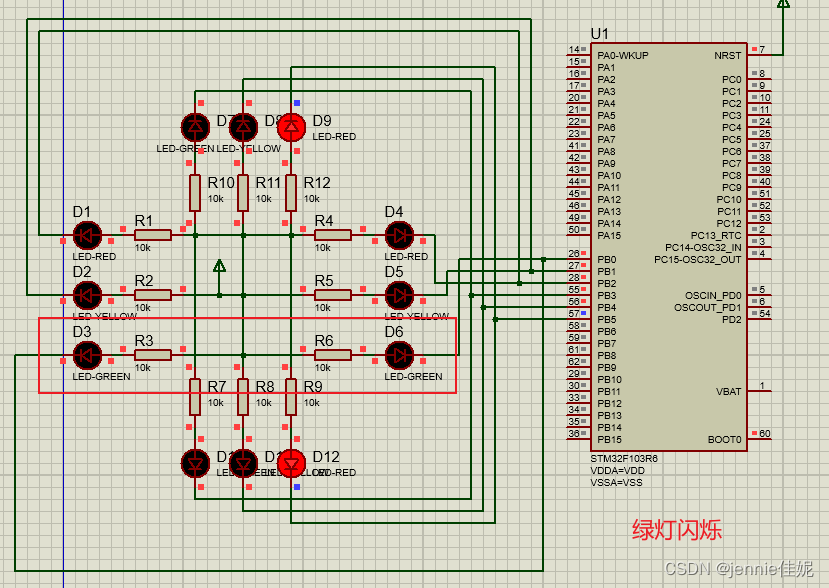Select resistor R6 body

point(333,355)
